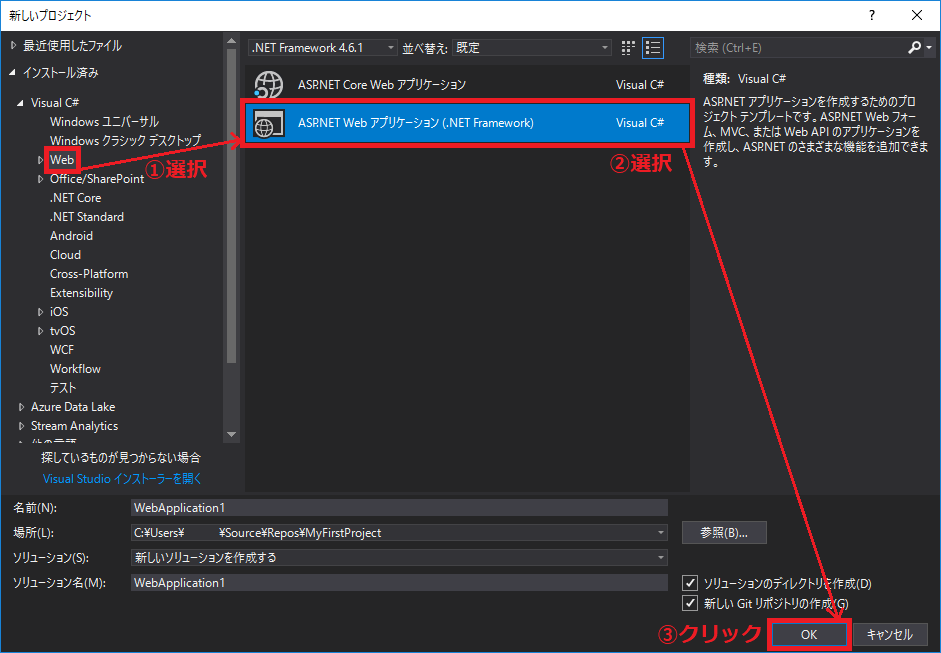
Task: Switch to medium icons list view
Action: pos(653,48)
